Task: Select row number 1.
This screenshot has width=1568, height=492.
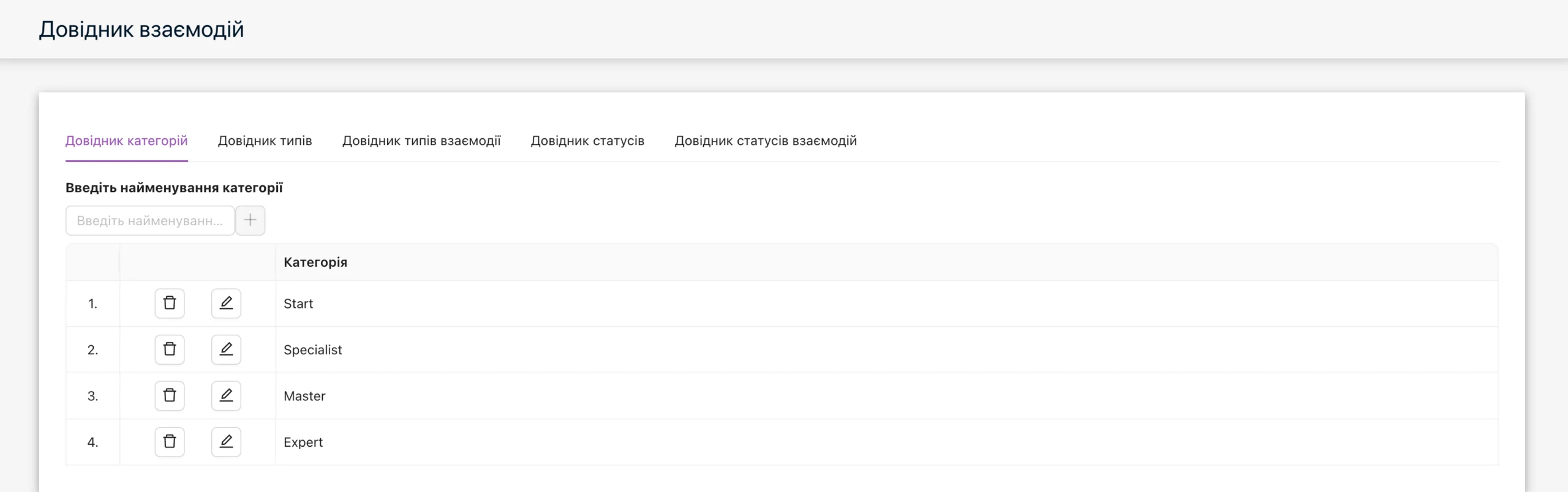Action: pyautogui.click(x=92, y=304)
